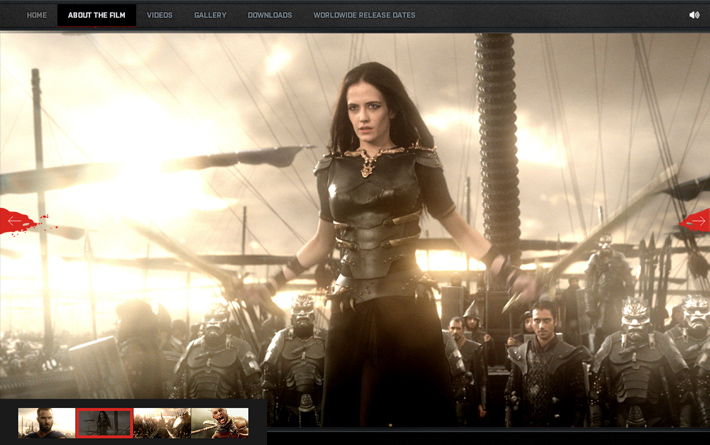Open the Home page
Image resolution: width=710 pixels, height=445 pixels.
click(x=37, y=15)
